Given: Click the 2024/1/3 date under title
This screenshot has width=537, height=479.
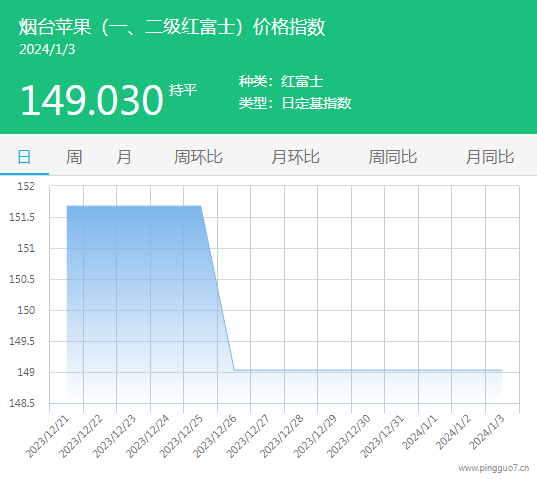Looking at the screenshot, I should coord(47,50).
